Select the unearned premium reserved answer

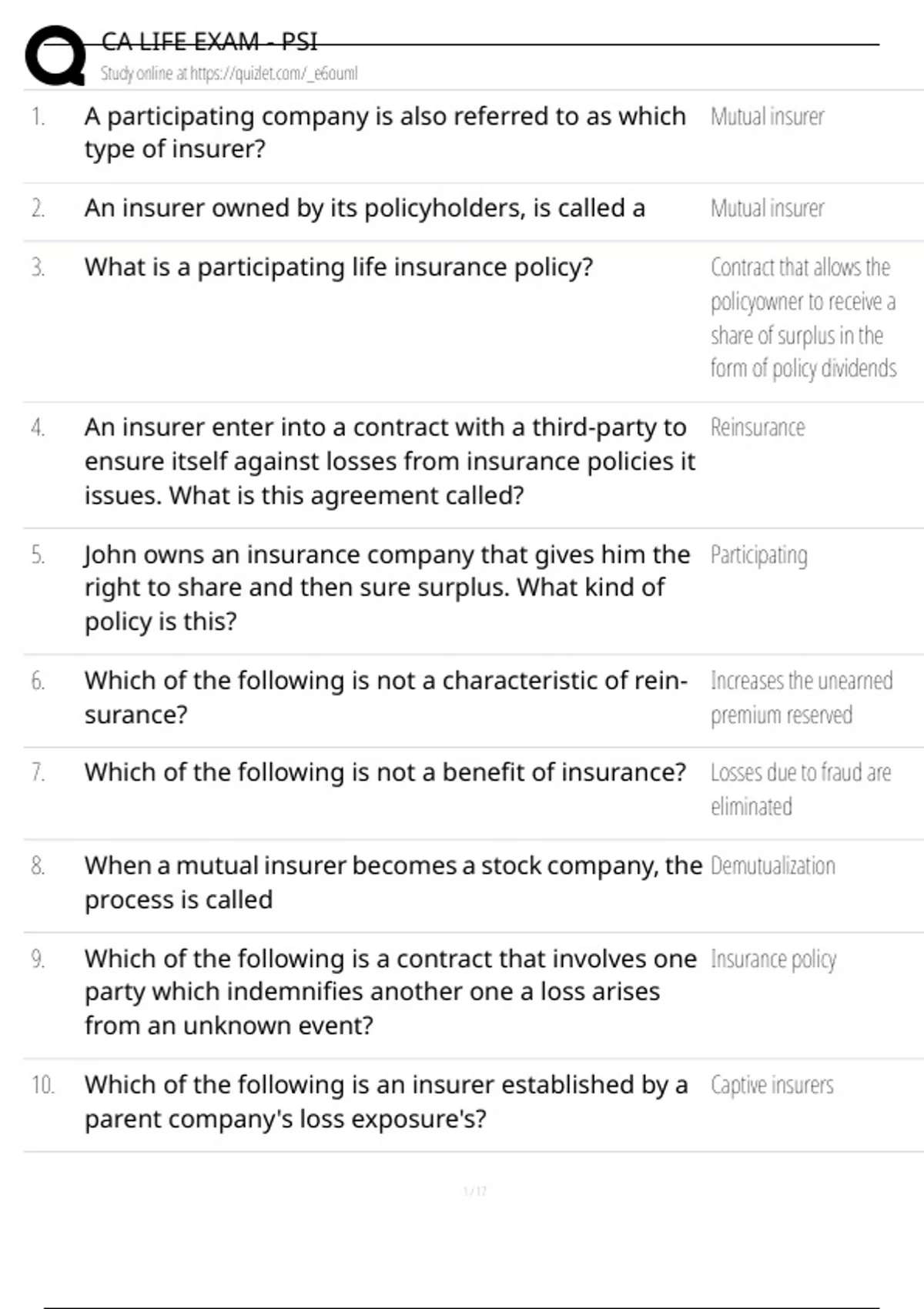[801, 698]
